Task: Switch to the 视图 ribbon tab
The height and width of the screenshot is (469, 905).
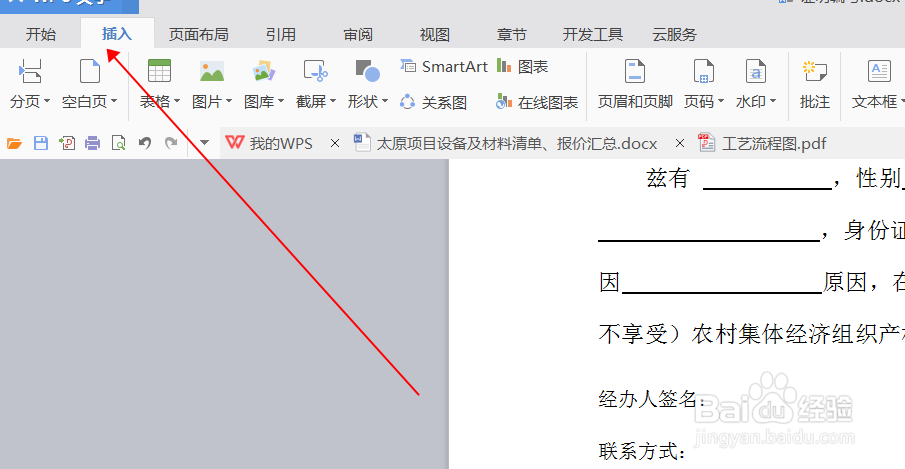Action: tap(435, 35)
